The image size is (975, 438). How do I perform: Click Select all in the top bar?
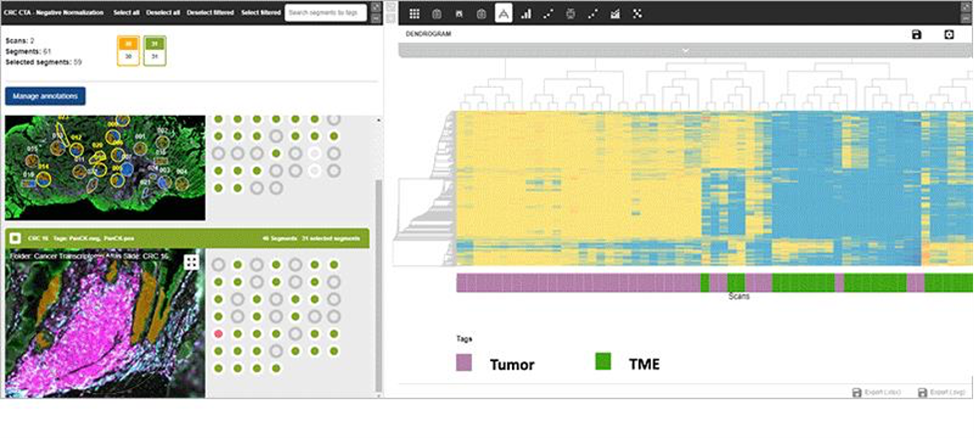[x=126, y=12]
